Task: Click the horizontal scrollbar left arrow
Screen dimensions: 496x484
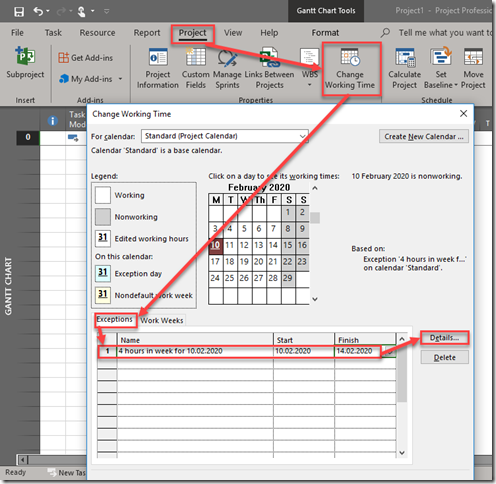Action: (x=23, y=460)
